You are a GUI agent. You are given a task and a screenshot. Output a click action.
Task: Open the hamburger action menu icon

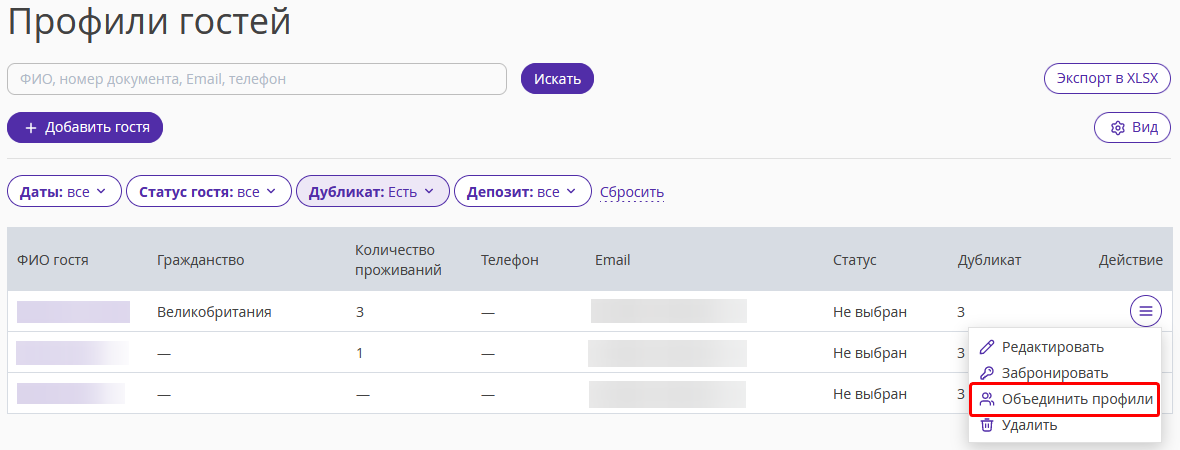click(1145, 311)
